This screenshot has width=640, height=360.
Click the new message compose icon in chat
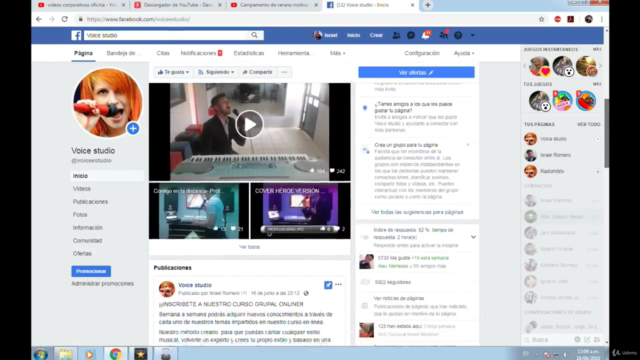[x=587, y=340]
